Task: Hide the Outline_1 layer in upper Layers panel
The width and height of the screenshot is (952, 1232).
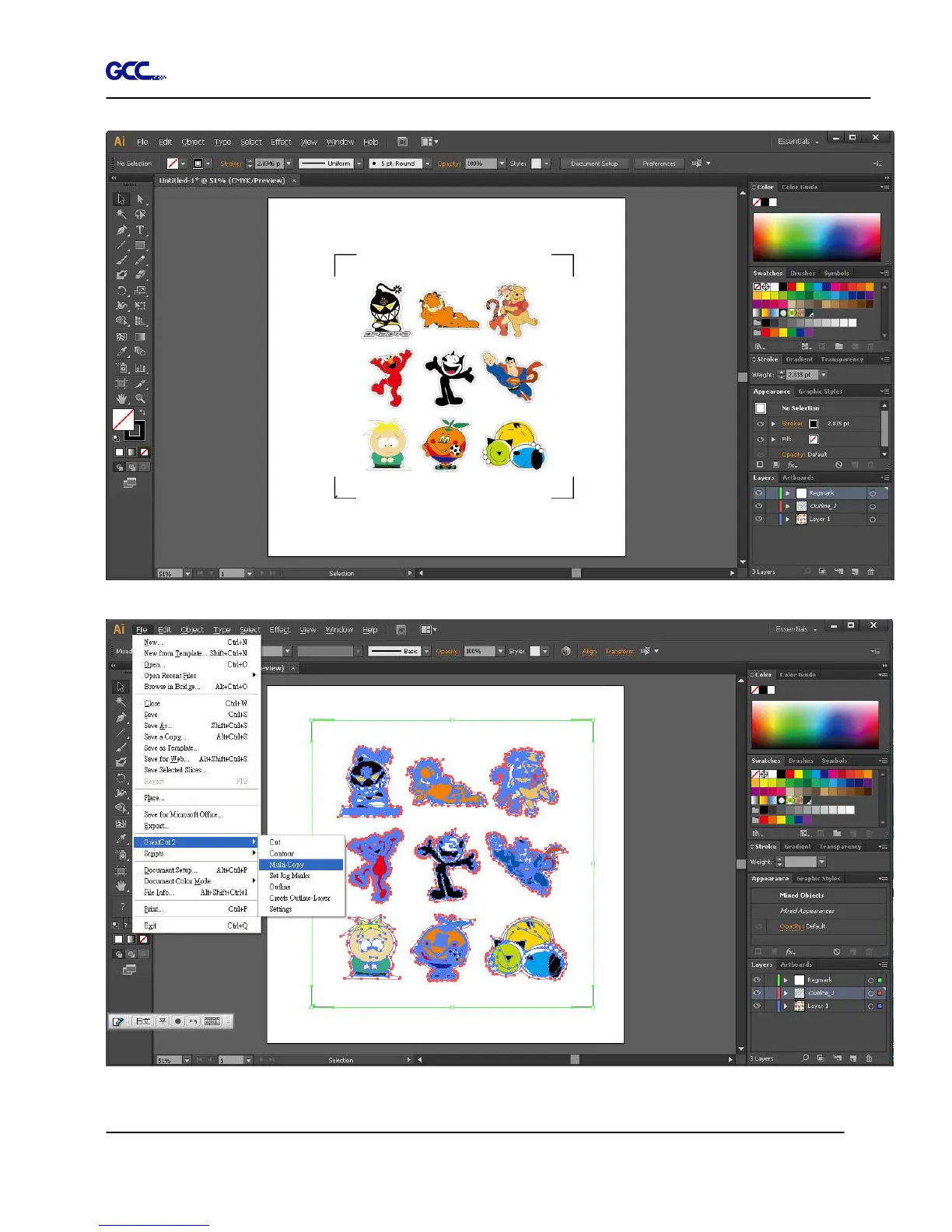Action: (758, 506)
